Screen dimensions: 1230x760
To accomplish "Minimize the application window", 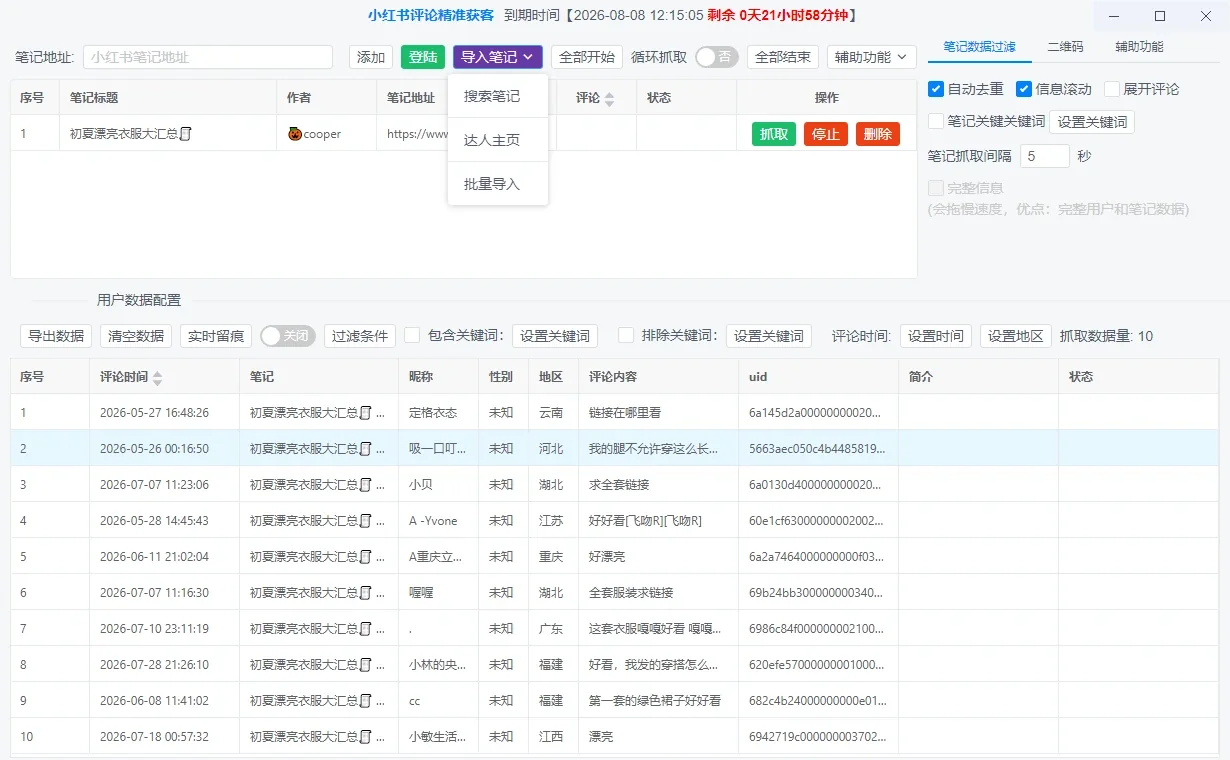I will [1115, 16].
